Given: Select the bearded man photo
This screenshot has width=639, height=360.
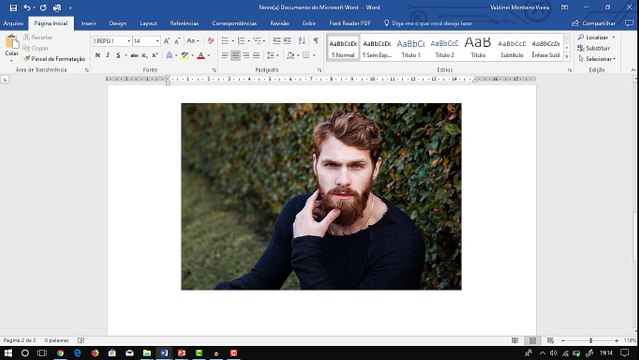Looking at the screenshot, I should [x=321, y=197].
